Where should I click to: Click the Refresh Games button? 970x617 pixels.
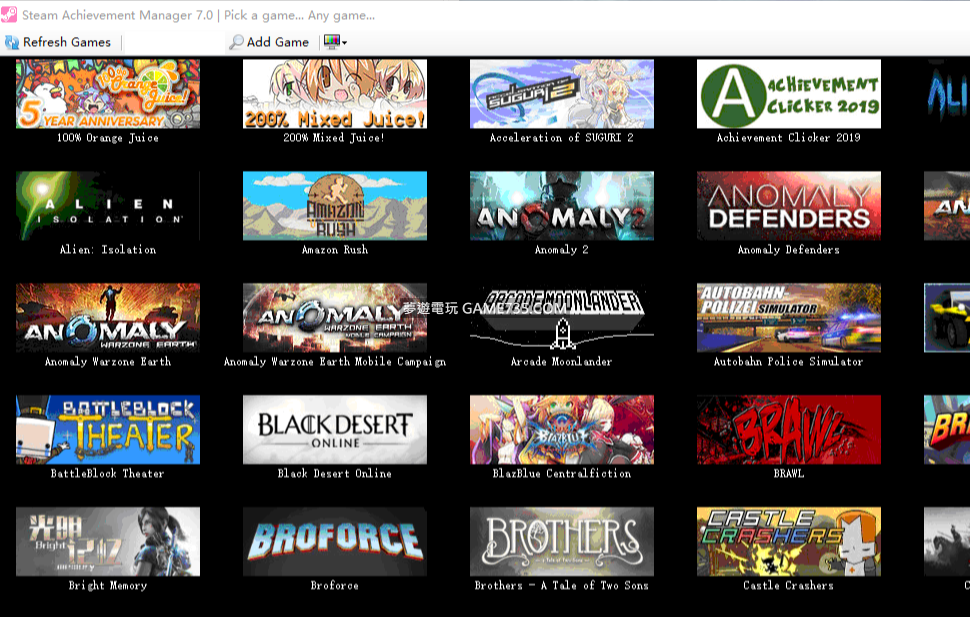(58, 42)
